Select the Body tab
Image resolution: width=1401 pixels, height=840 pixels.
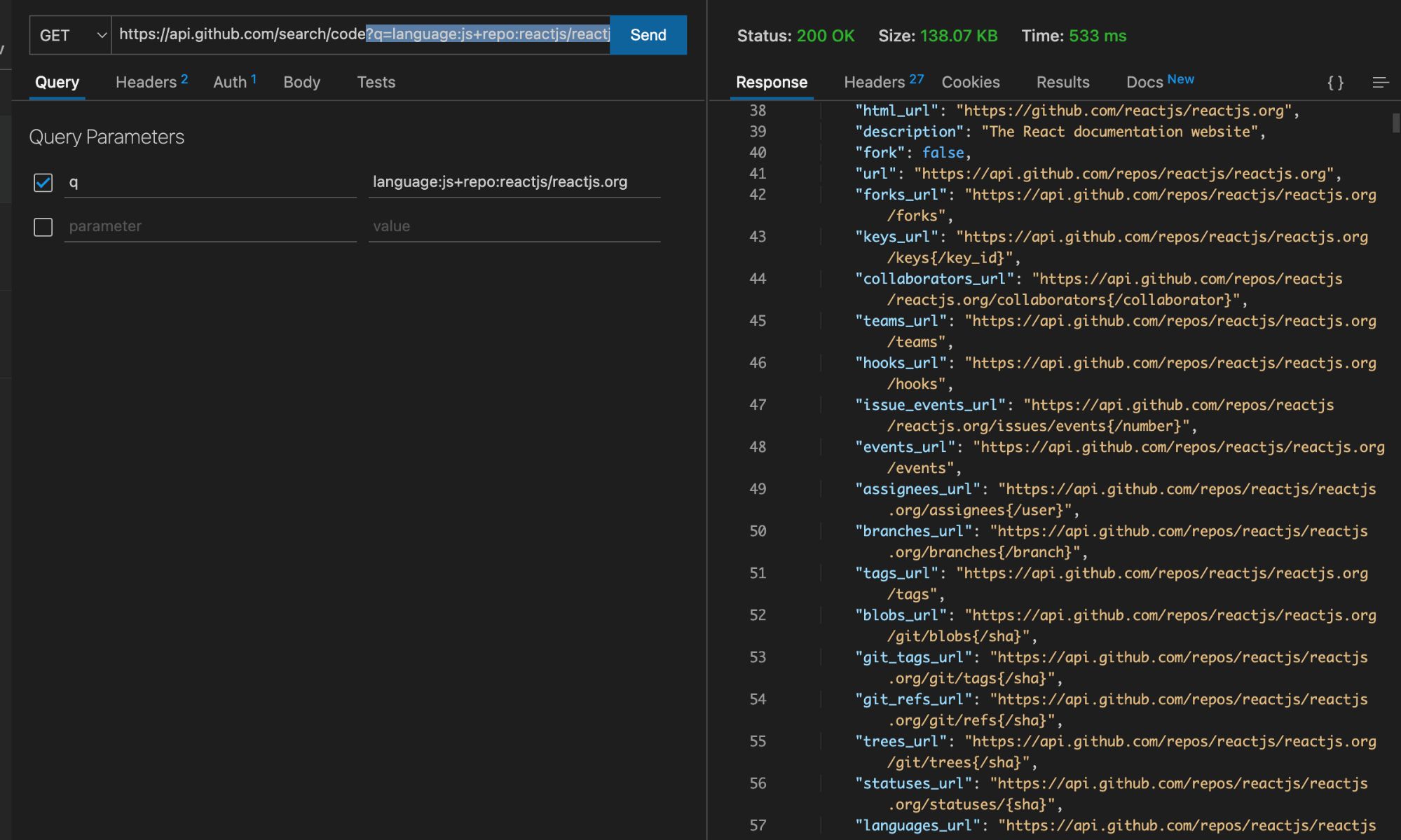click(301, 82)
